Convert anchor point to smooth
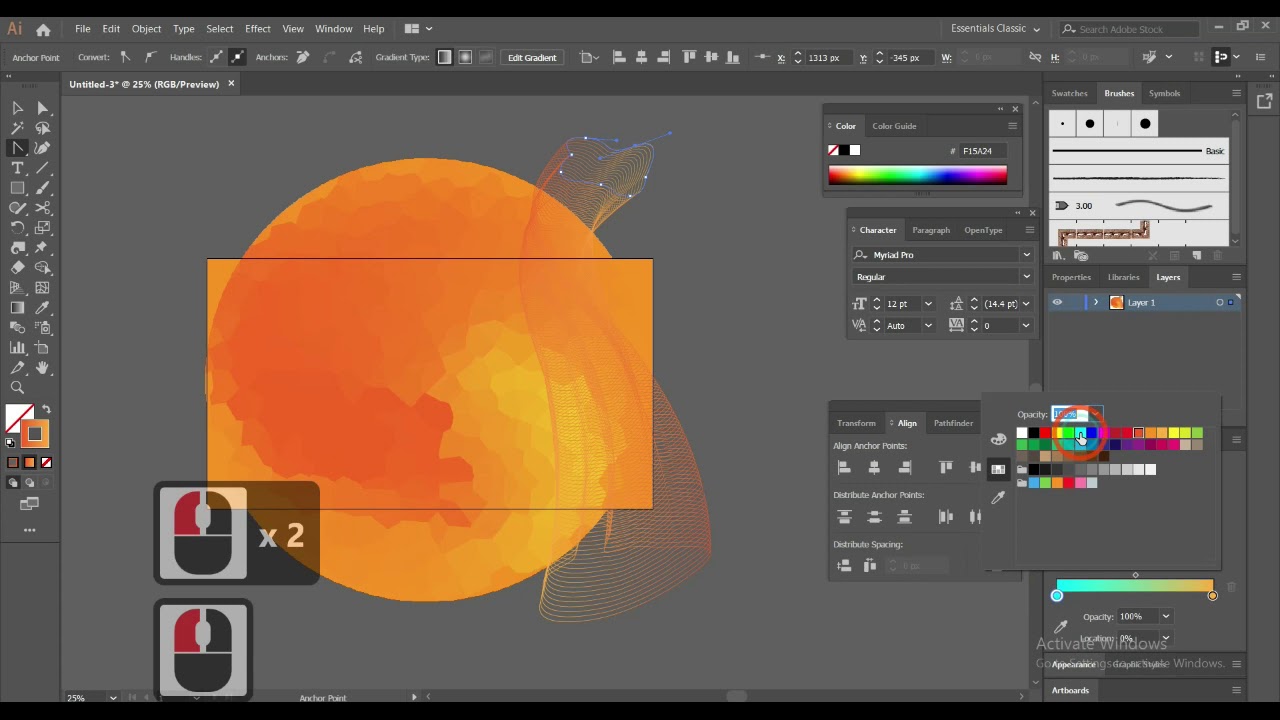Image resolution: width=1280 pixels, height=720 pixels. tap(150, 57)
